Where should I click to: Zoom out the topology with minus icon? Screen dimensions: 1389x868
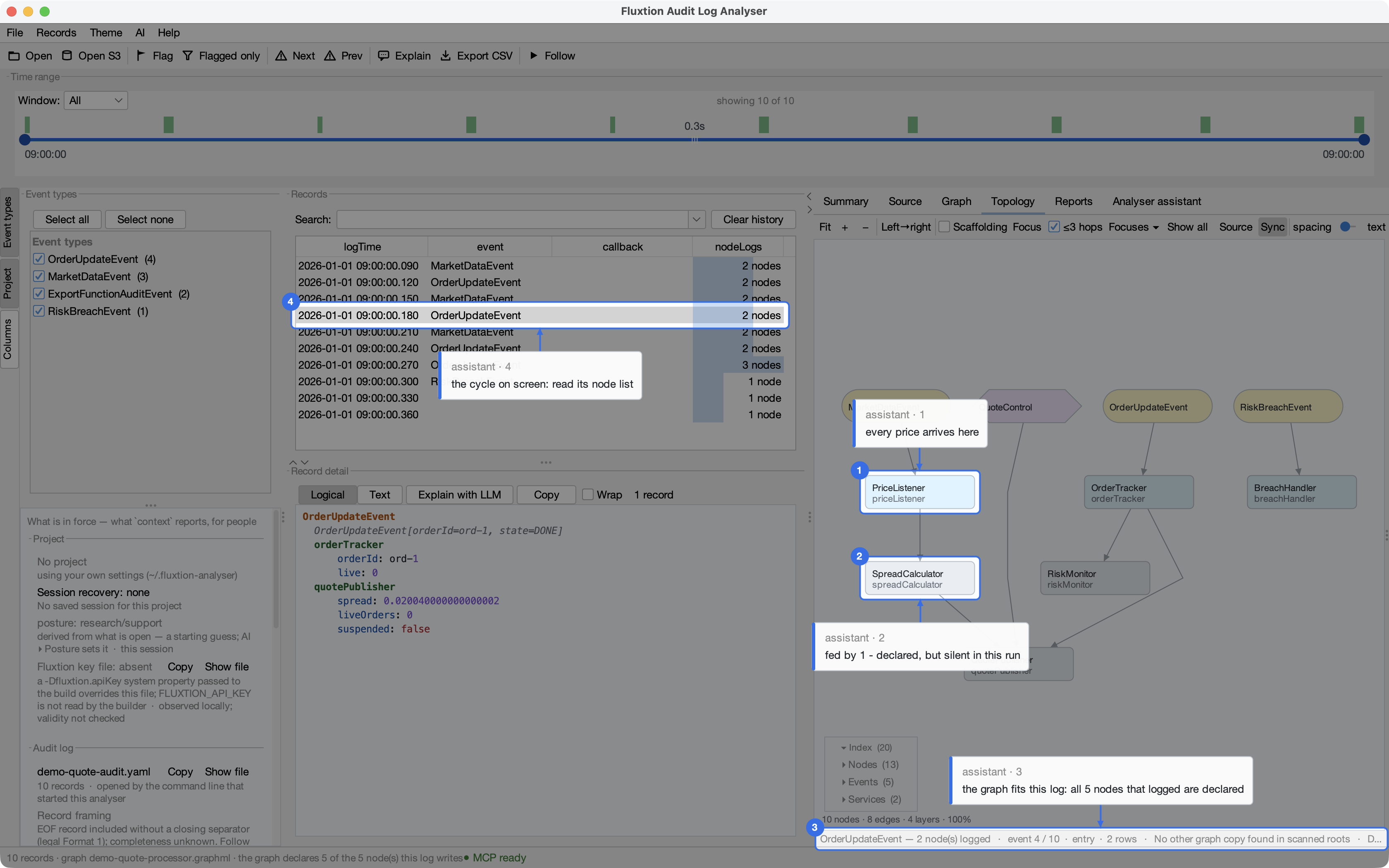pos(865,227)
